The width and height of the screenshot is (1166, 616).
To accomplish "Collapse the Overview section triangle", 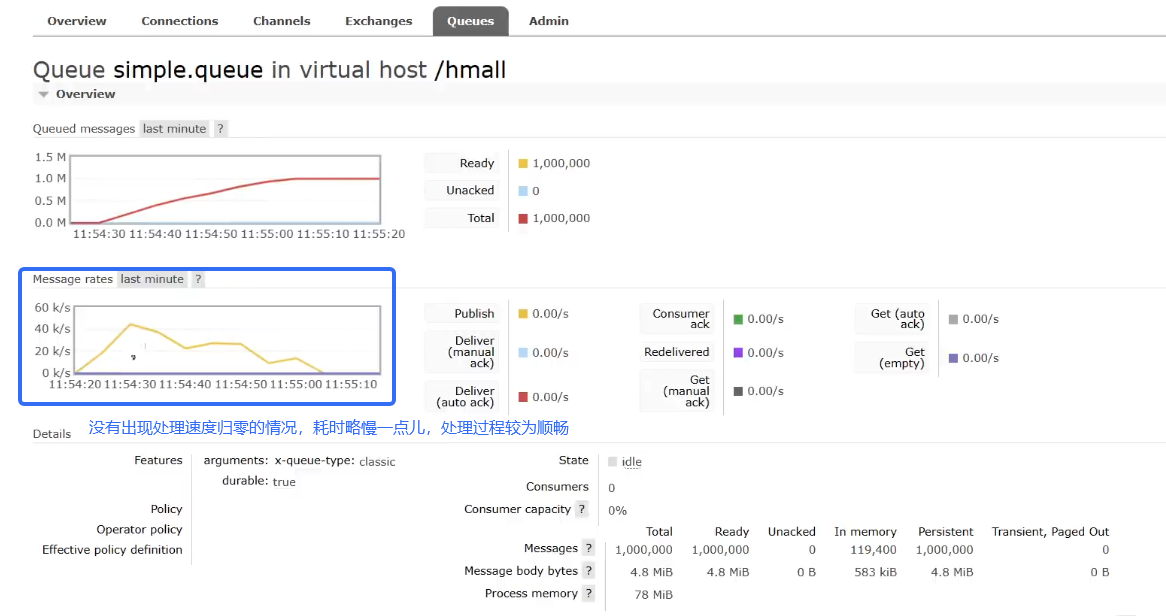I will 43,94.
